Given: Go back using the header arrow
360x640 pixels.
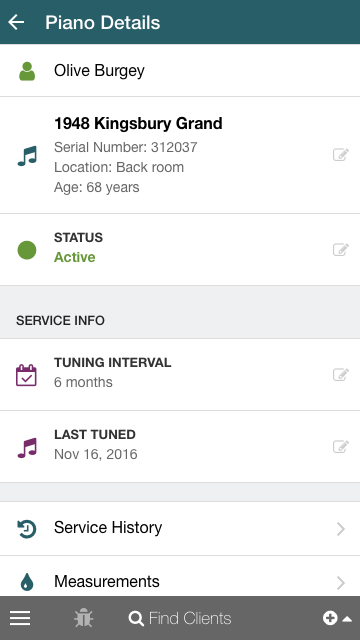Looking at the screenshot, I should point(16,22).
